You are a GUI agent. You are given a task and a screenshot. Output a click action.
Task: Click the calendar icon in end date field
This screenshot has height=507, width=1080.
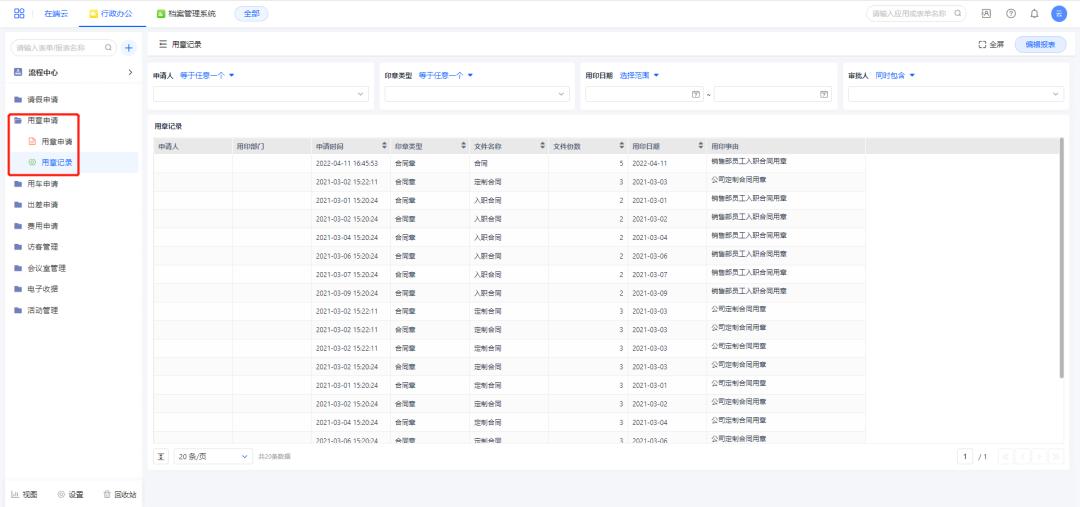click(824, 94)
